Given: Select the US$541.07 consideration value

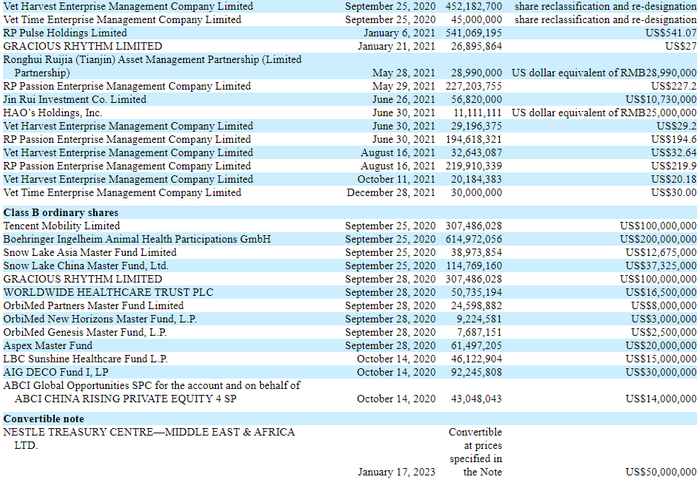Looking at the screenshot, I should [671, 33].
